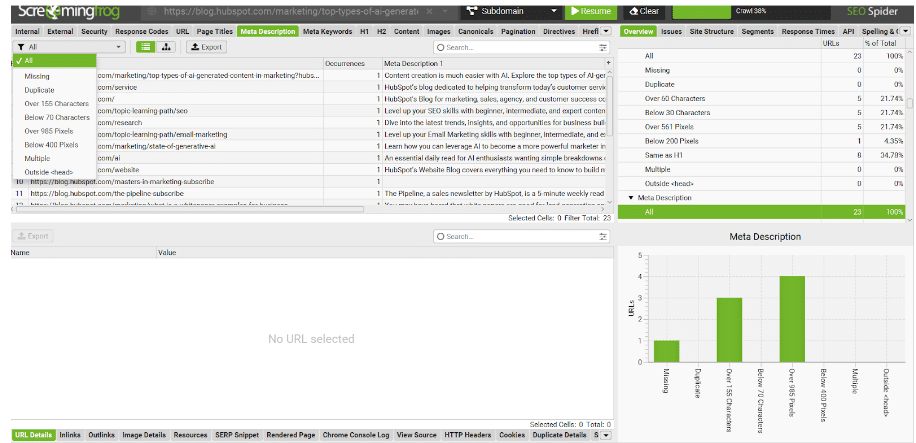Choose Over 155 Characters filter option

(x=57, y=103)
